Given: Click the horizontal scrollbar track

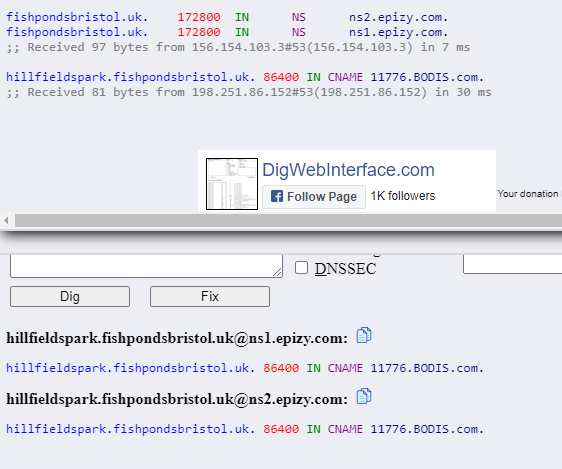Looking at the screenshot, I should [x=288, y=221].
